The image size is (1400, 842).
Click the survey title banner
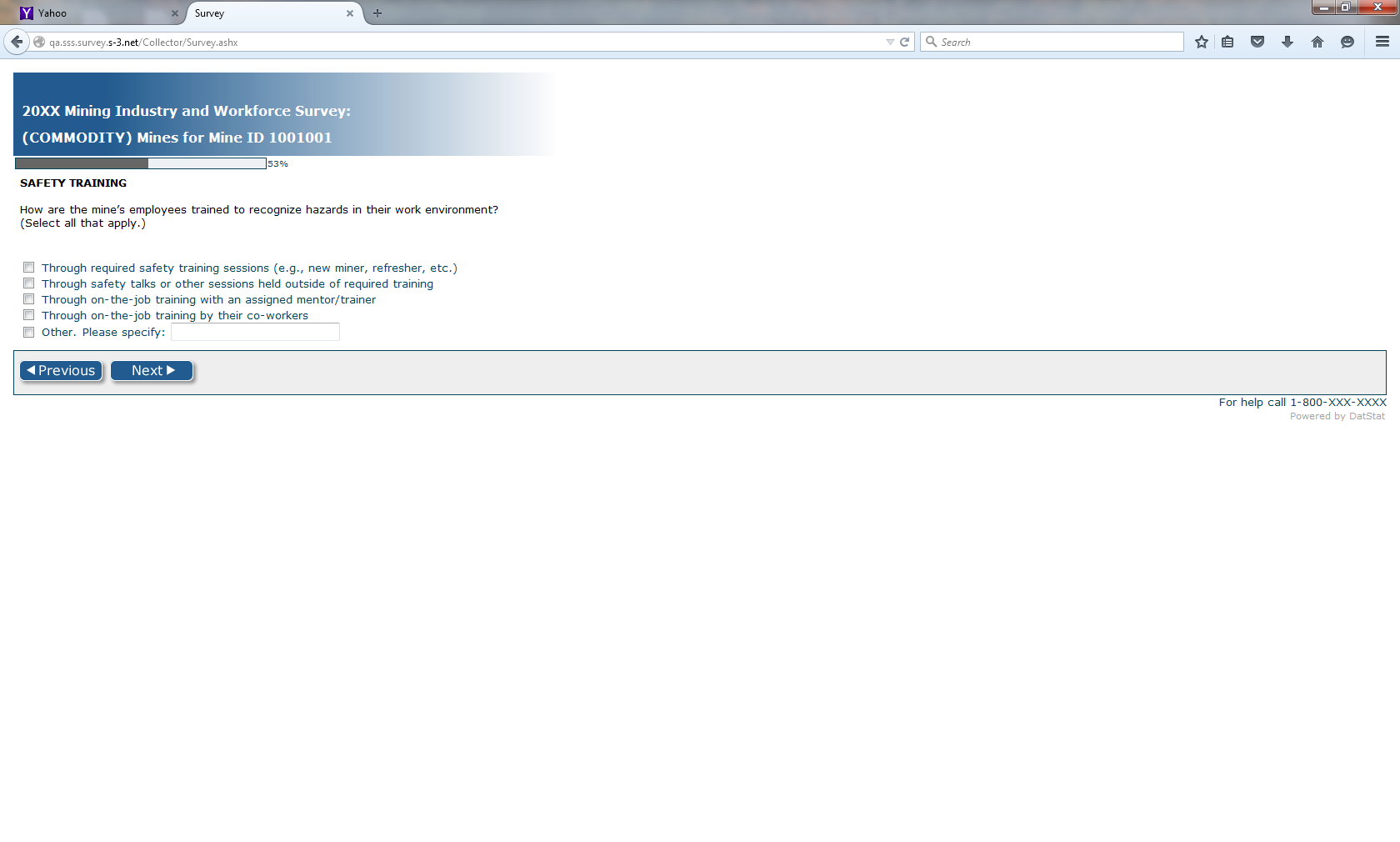(283, 114)
